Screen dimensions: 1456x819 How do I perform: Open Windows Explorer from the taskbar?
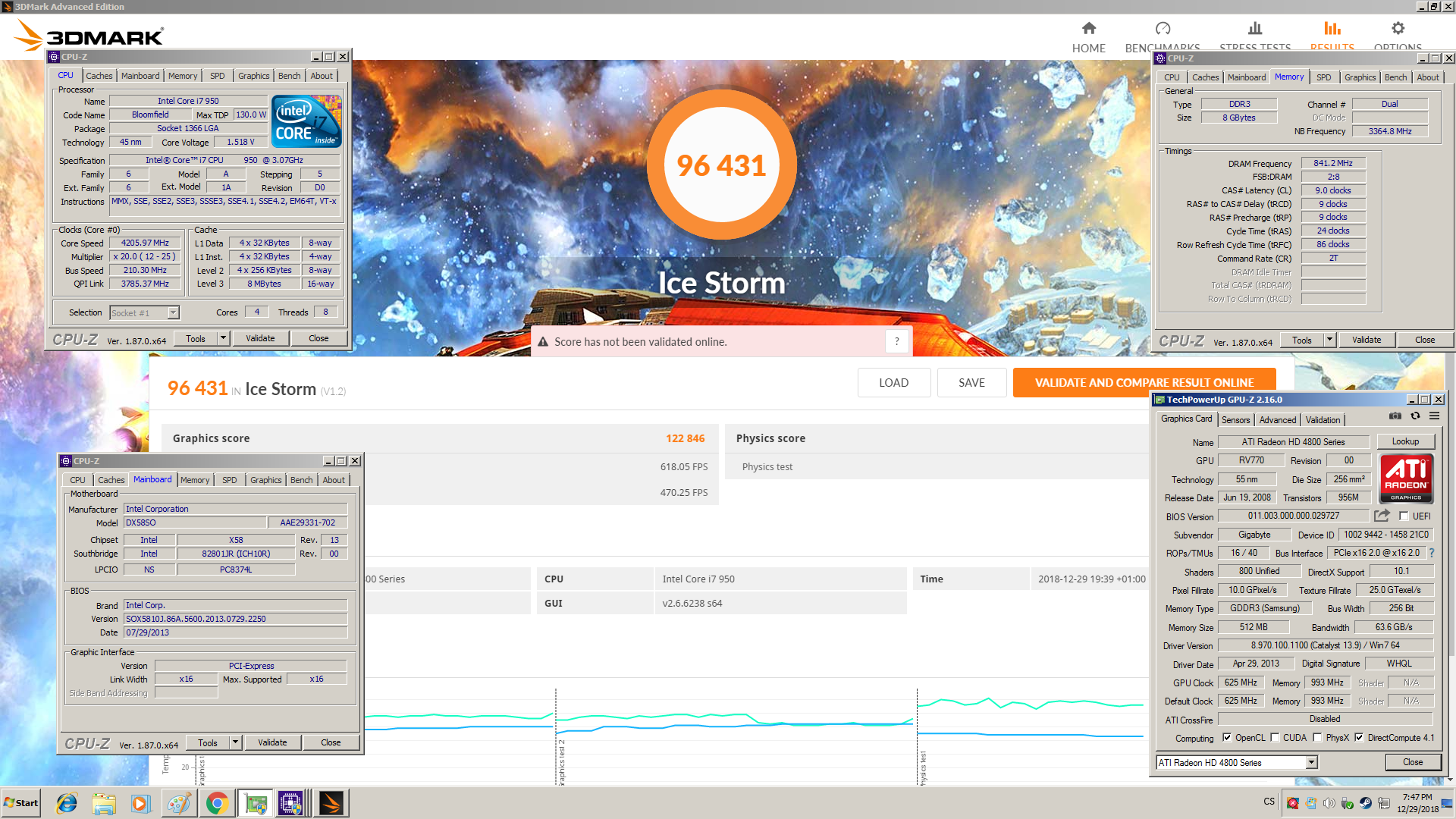(104, 803)
